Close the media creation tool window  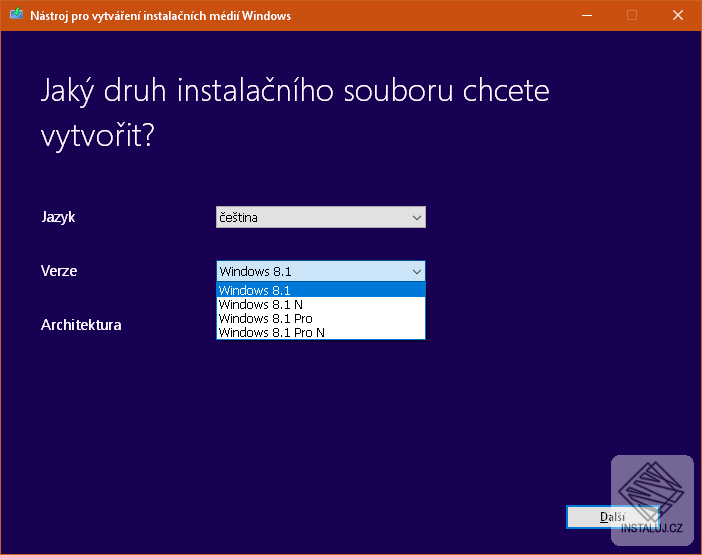coord(678,15)
